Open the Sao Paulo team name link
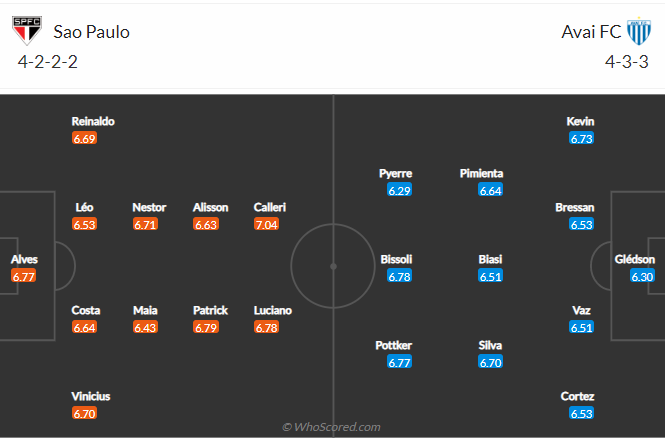The image size is (665, 438). pos(91,32)
